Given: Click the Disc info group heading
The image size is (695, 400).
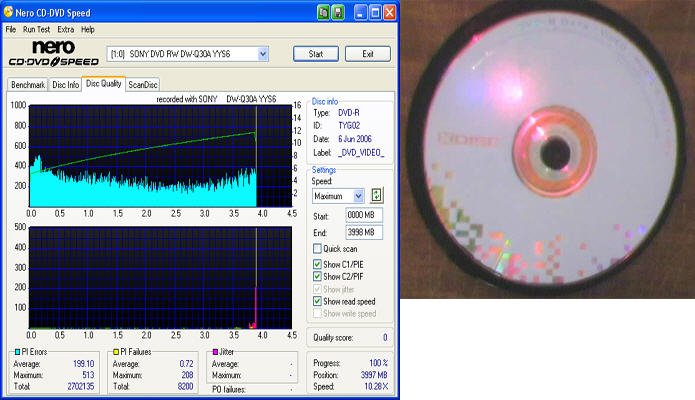Looking at the screenshot, I should coord(324,101).
